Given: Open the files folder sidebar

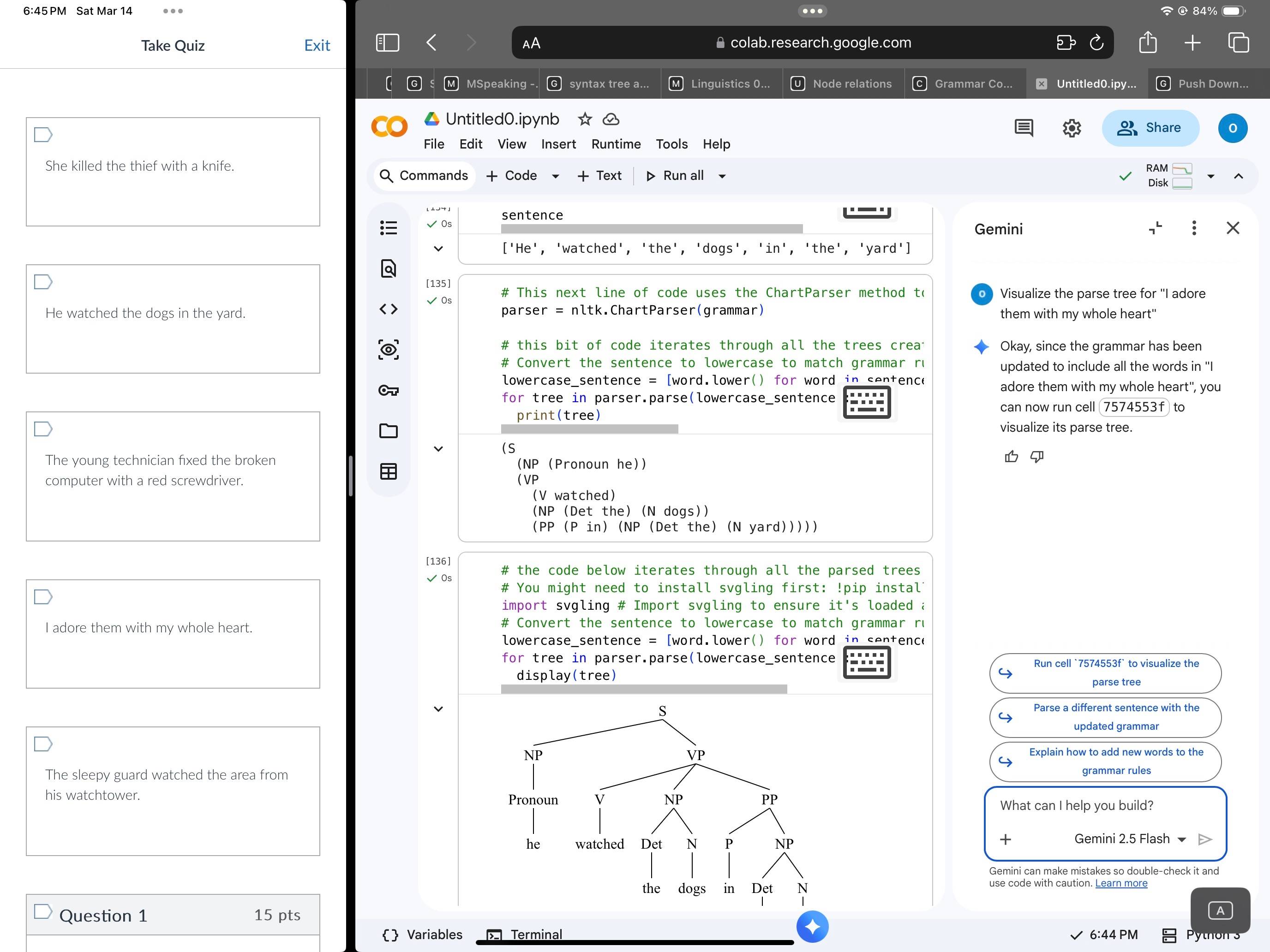Looking at the screenshot, I should 389,430.
